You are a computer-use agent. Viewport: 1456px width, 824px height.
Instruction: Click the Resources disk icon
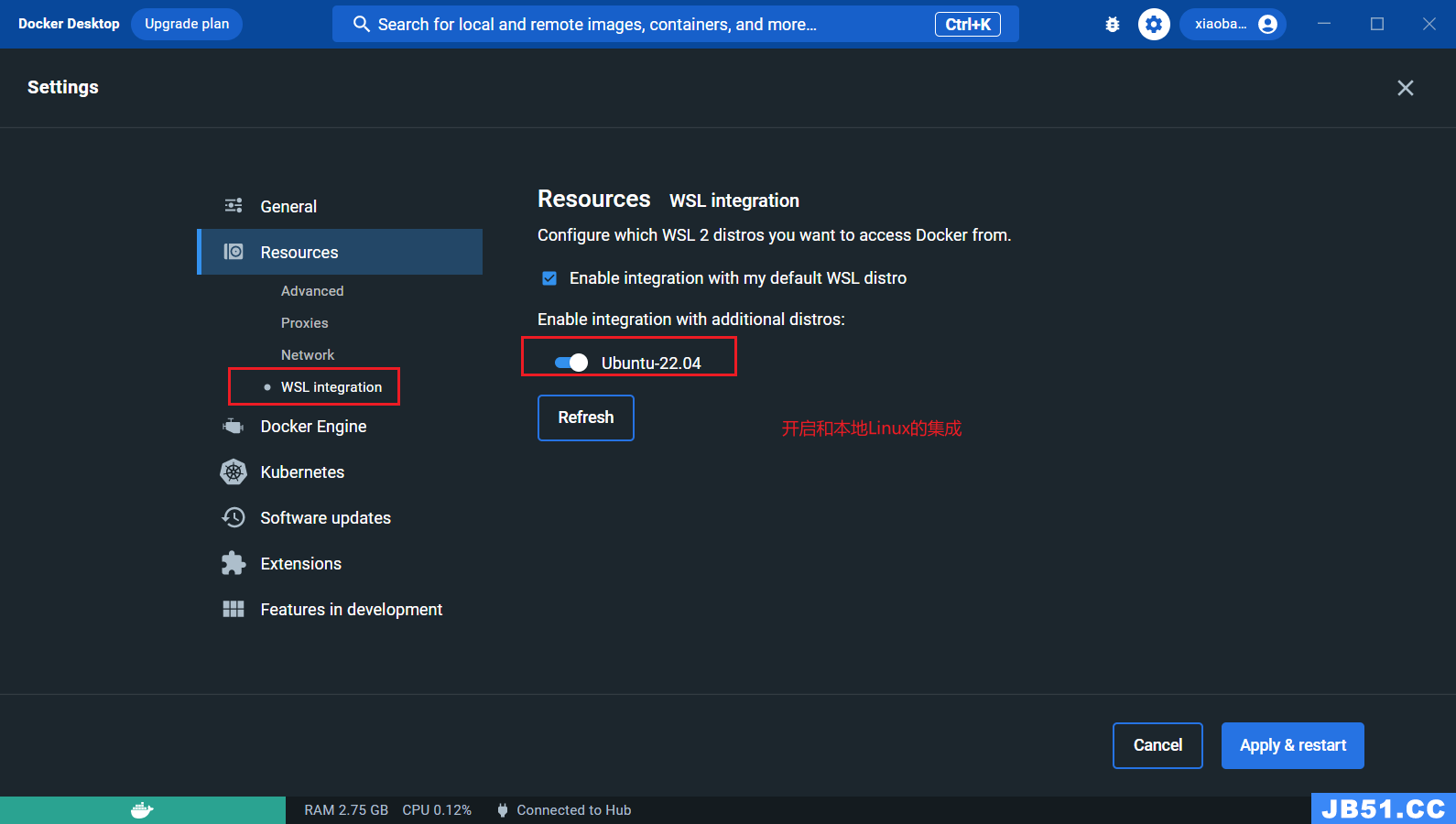pos(234,252)
